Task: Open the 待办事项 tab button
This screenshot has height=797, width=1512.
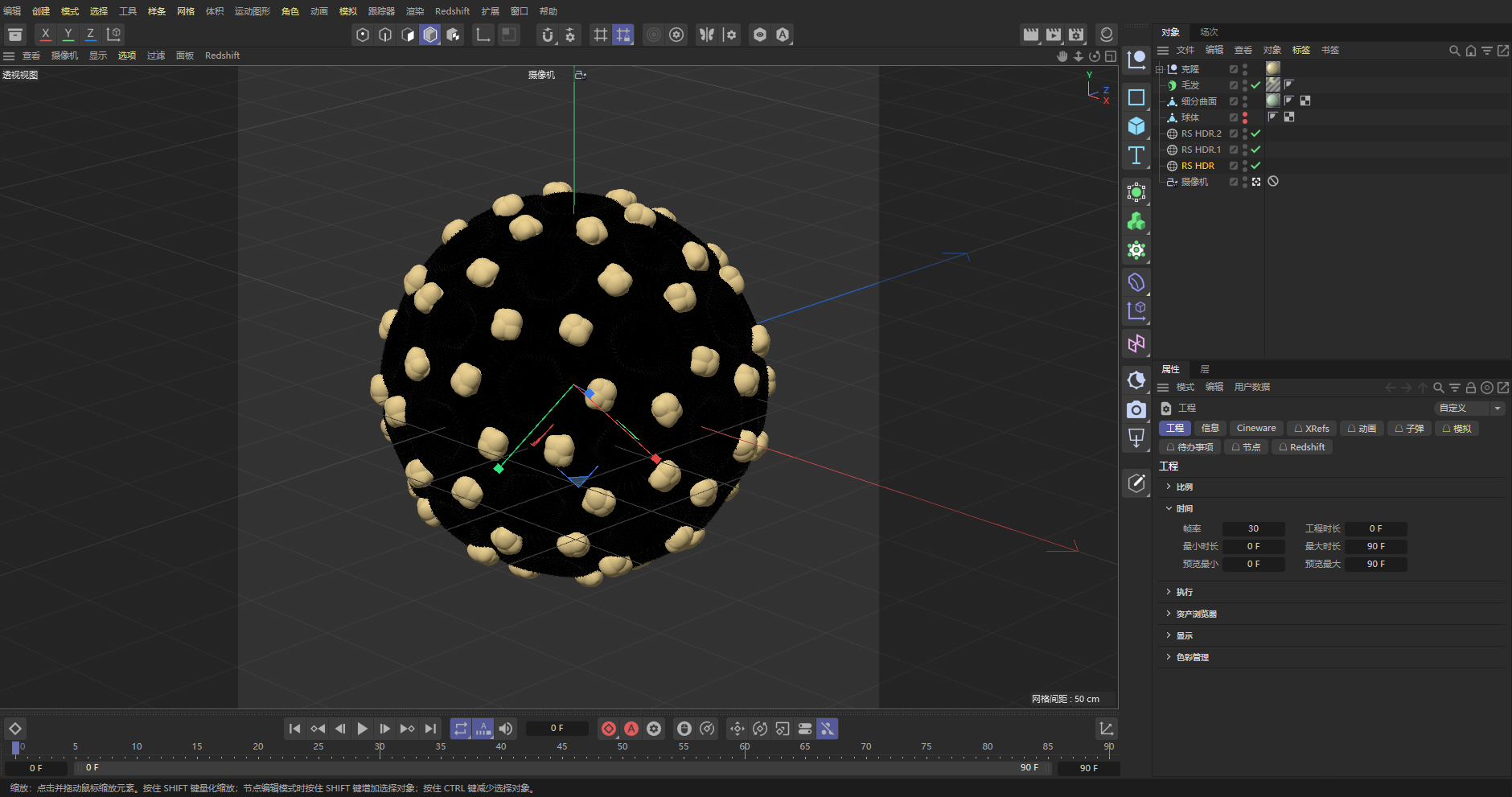Action: pyautogui.click(x=1189, y=447)
